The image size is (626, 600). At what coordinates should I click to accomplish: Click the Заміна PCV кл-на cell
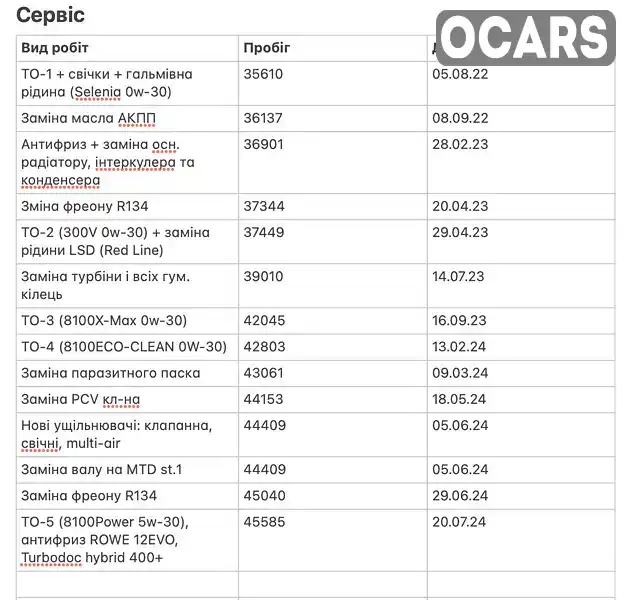coord(127,399)
